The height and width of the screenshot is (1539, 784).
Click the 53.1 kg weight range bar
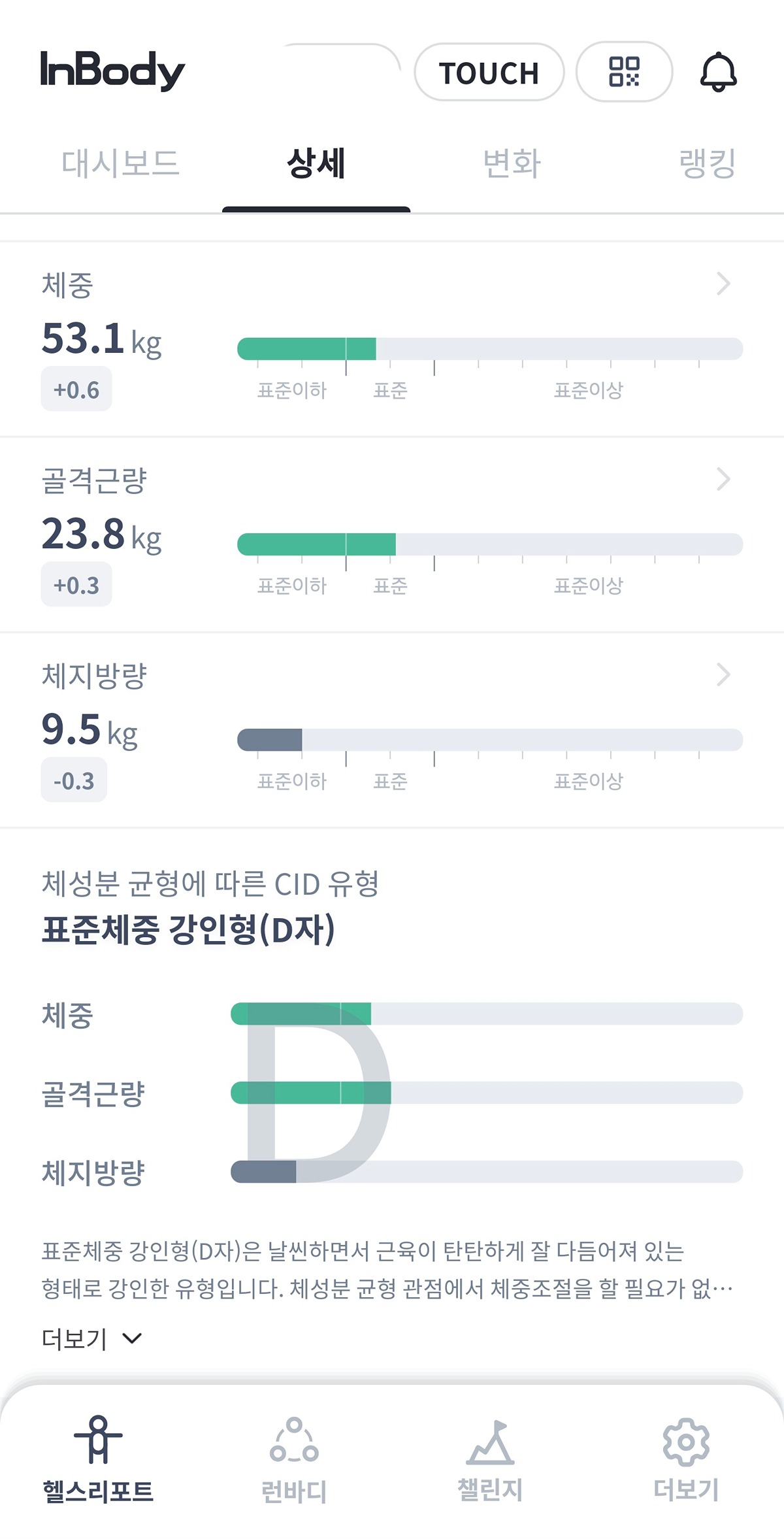(x=490, y=349)
